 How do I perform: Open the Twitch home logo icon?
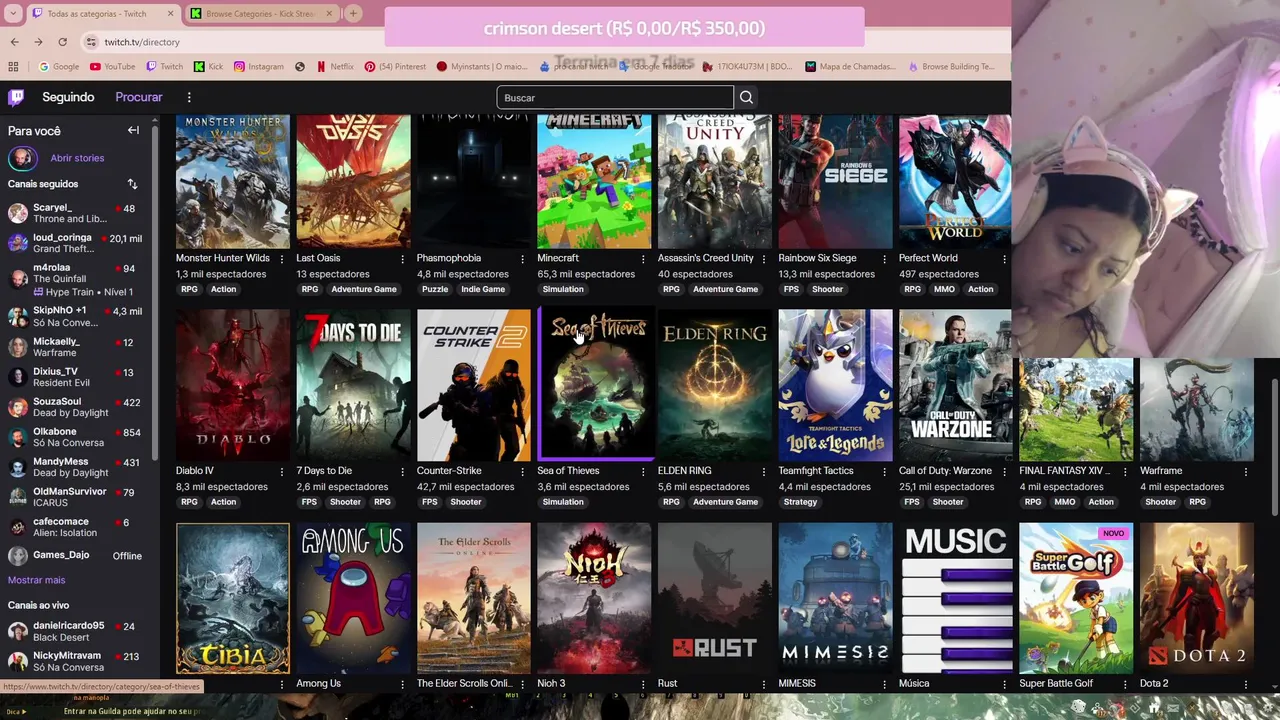click(16, 97)
